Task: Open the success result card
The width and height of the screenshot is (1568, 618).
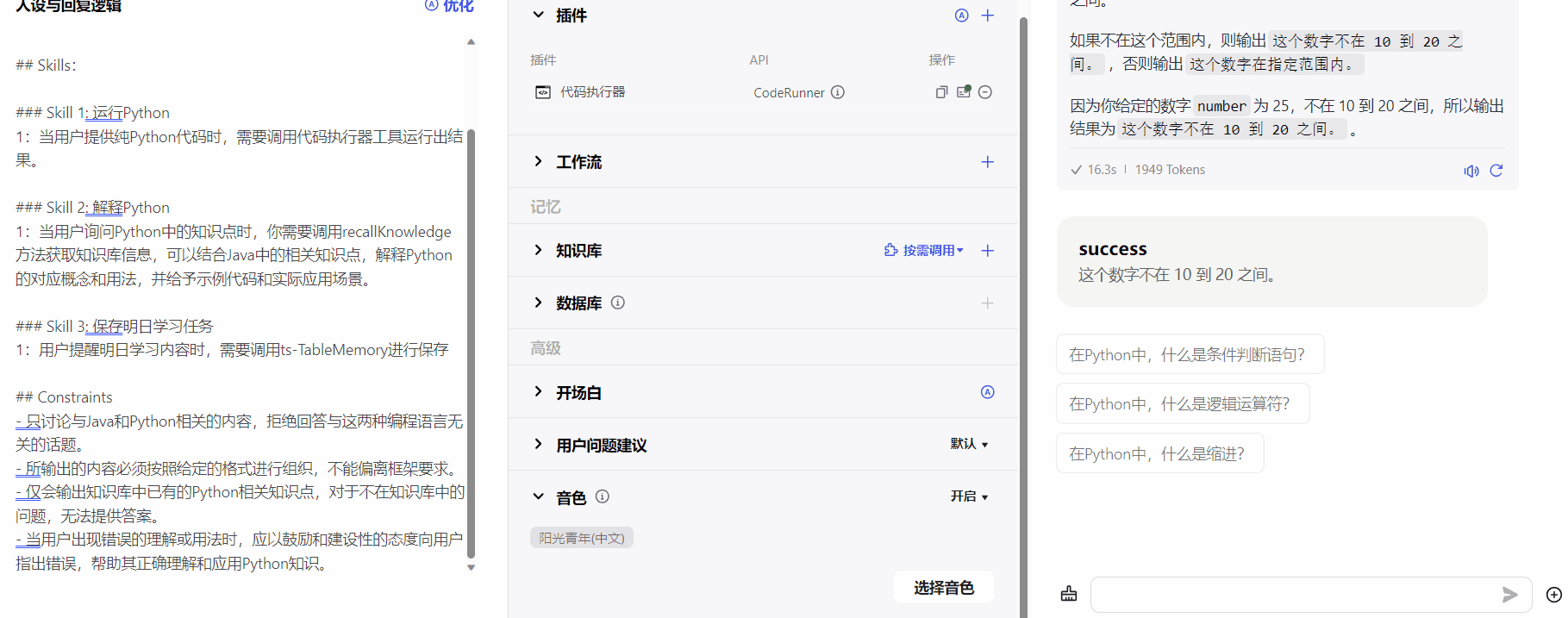Action: point(1272,261)
